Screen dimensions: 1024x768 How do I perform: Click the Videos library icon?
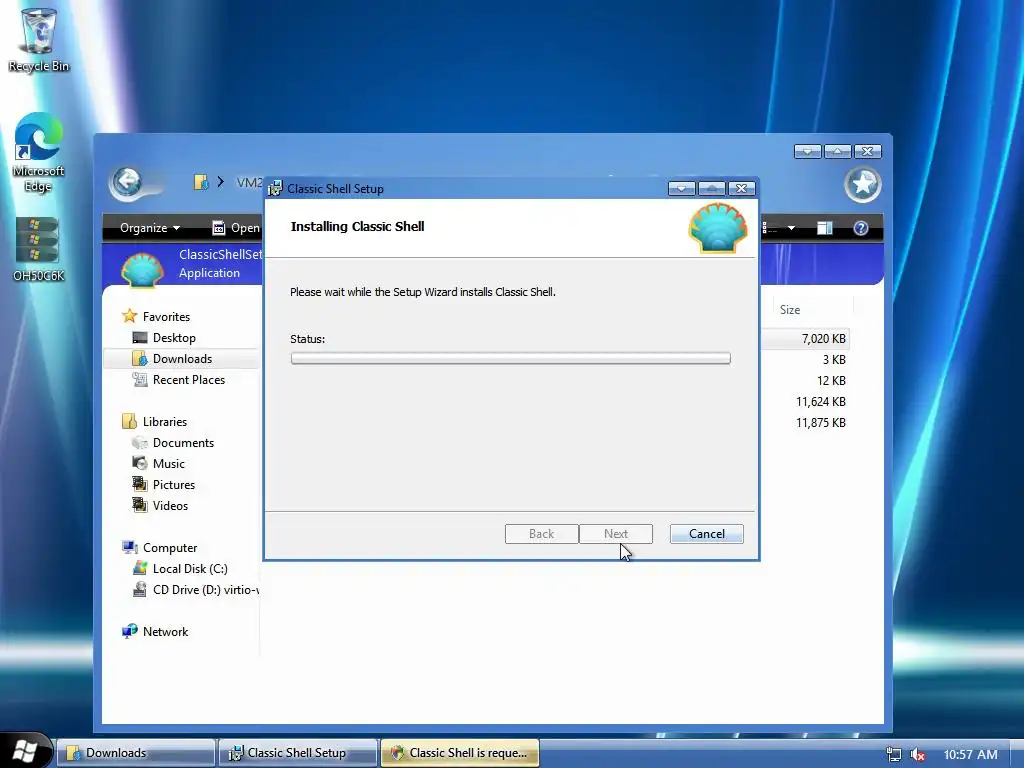tap(140, 505)
